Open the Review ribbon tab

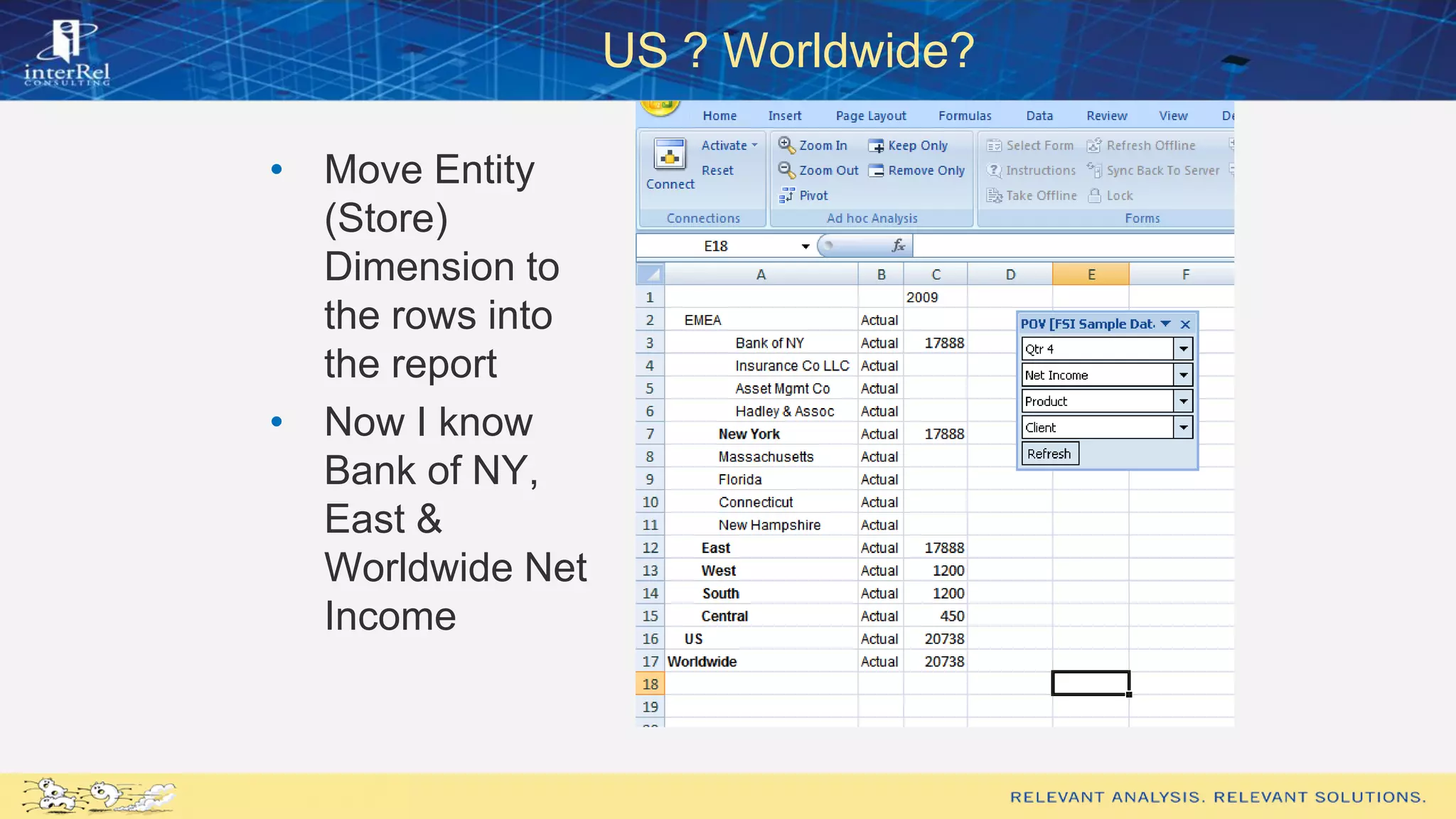[1107, 116]
